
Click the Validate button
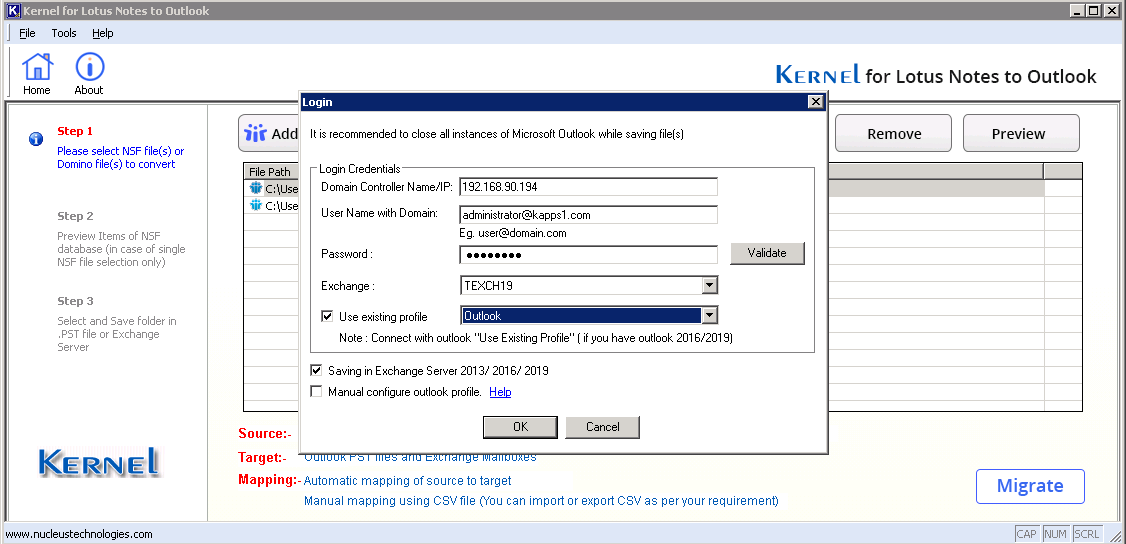tap(767, 253)
